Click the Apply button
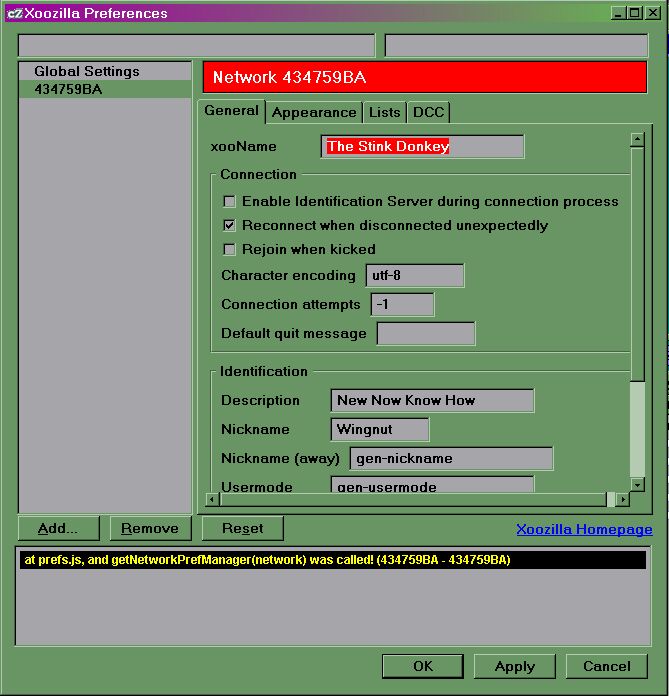The height and width of the screenshot is (696, 669). pyautogui.click(x=515, y=666)
